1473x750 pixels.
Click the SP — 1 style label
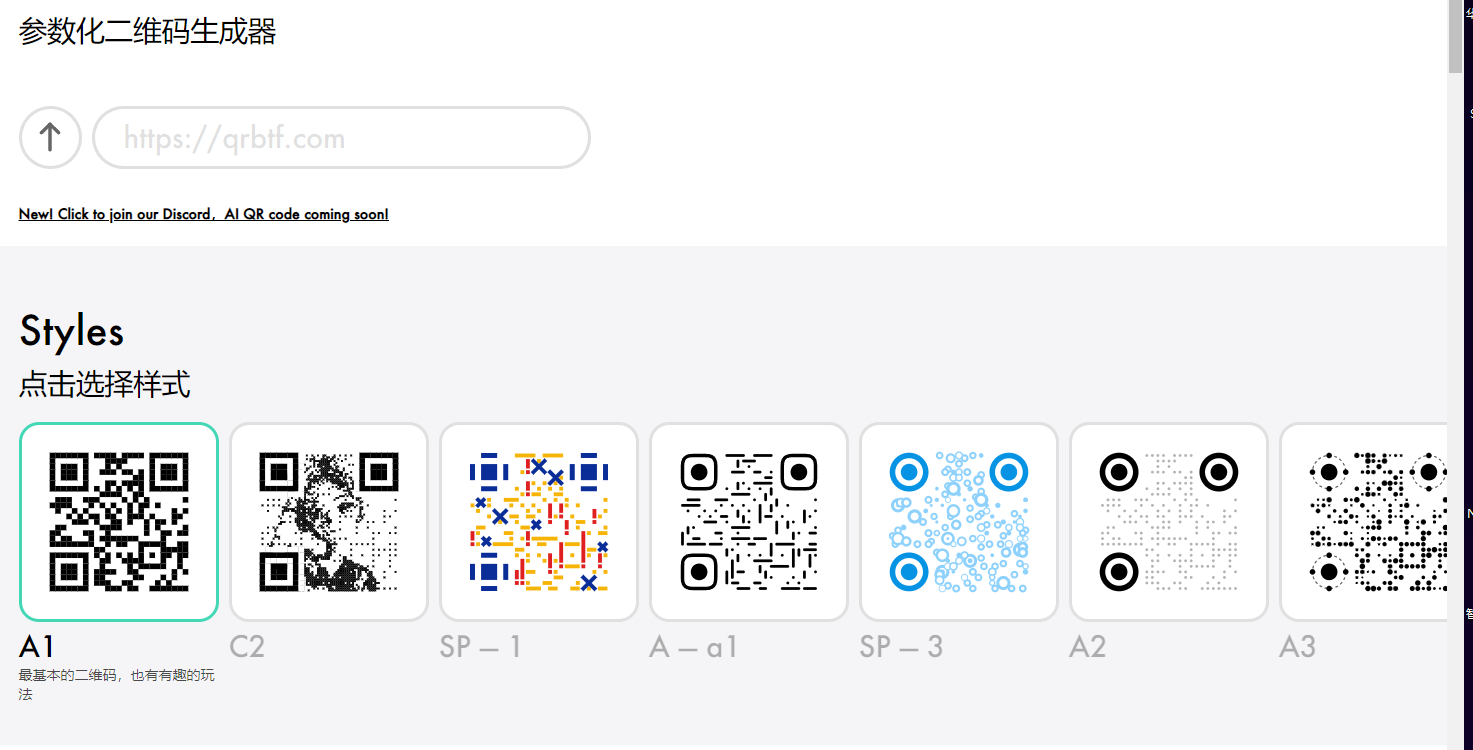click(481, 647)
